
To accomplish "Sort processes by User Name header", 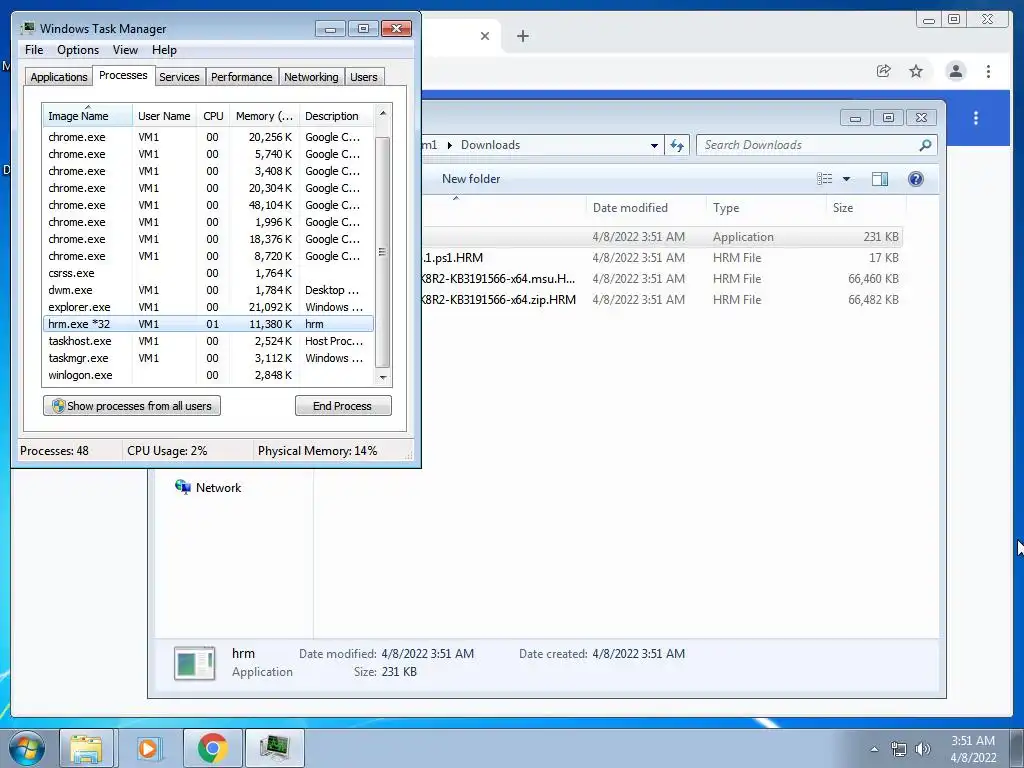I will pyautogui.click(x=164, y=116).
